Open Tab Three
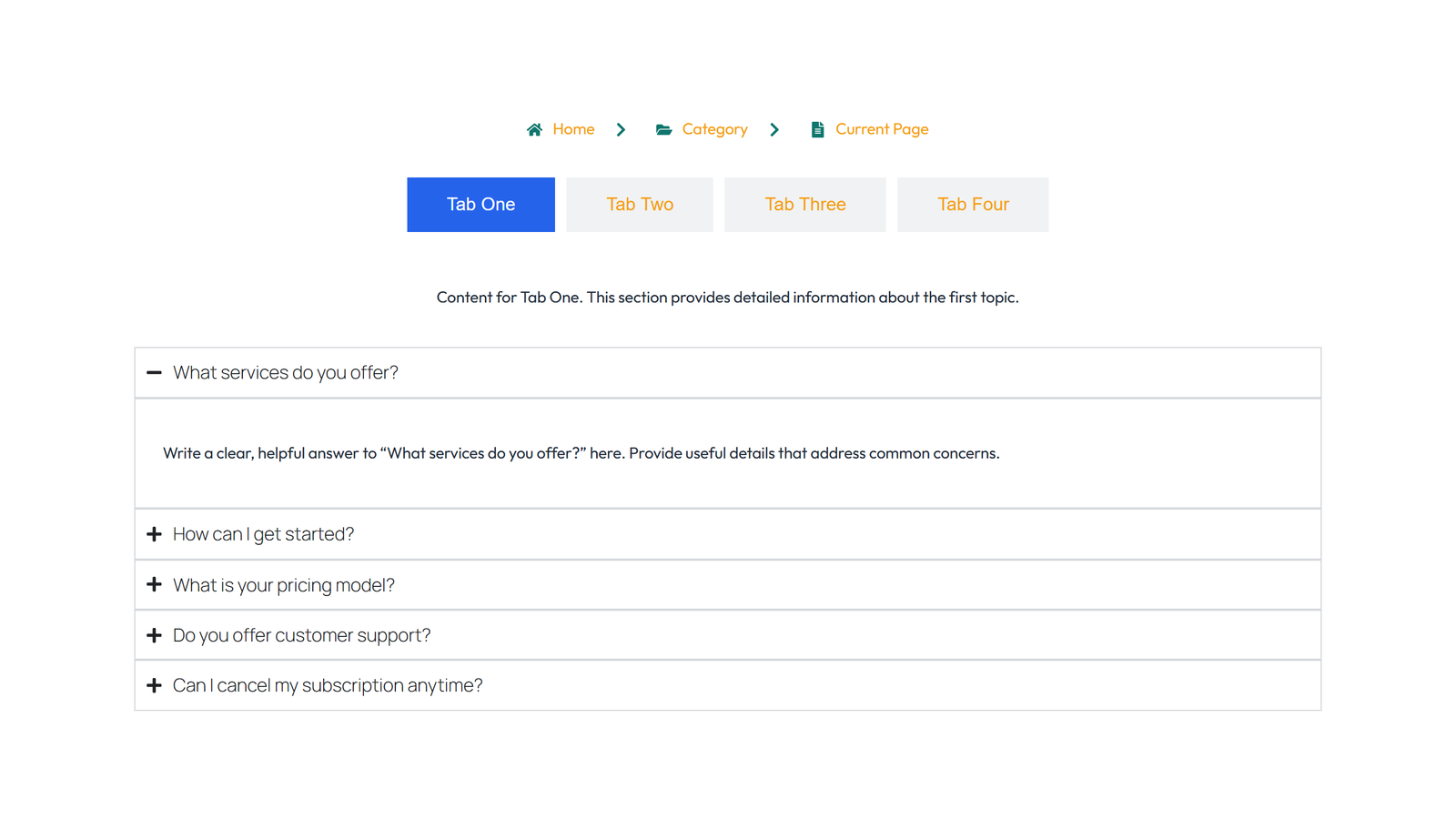Screen dimensions: 1456x819 (x=804, y=204)
